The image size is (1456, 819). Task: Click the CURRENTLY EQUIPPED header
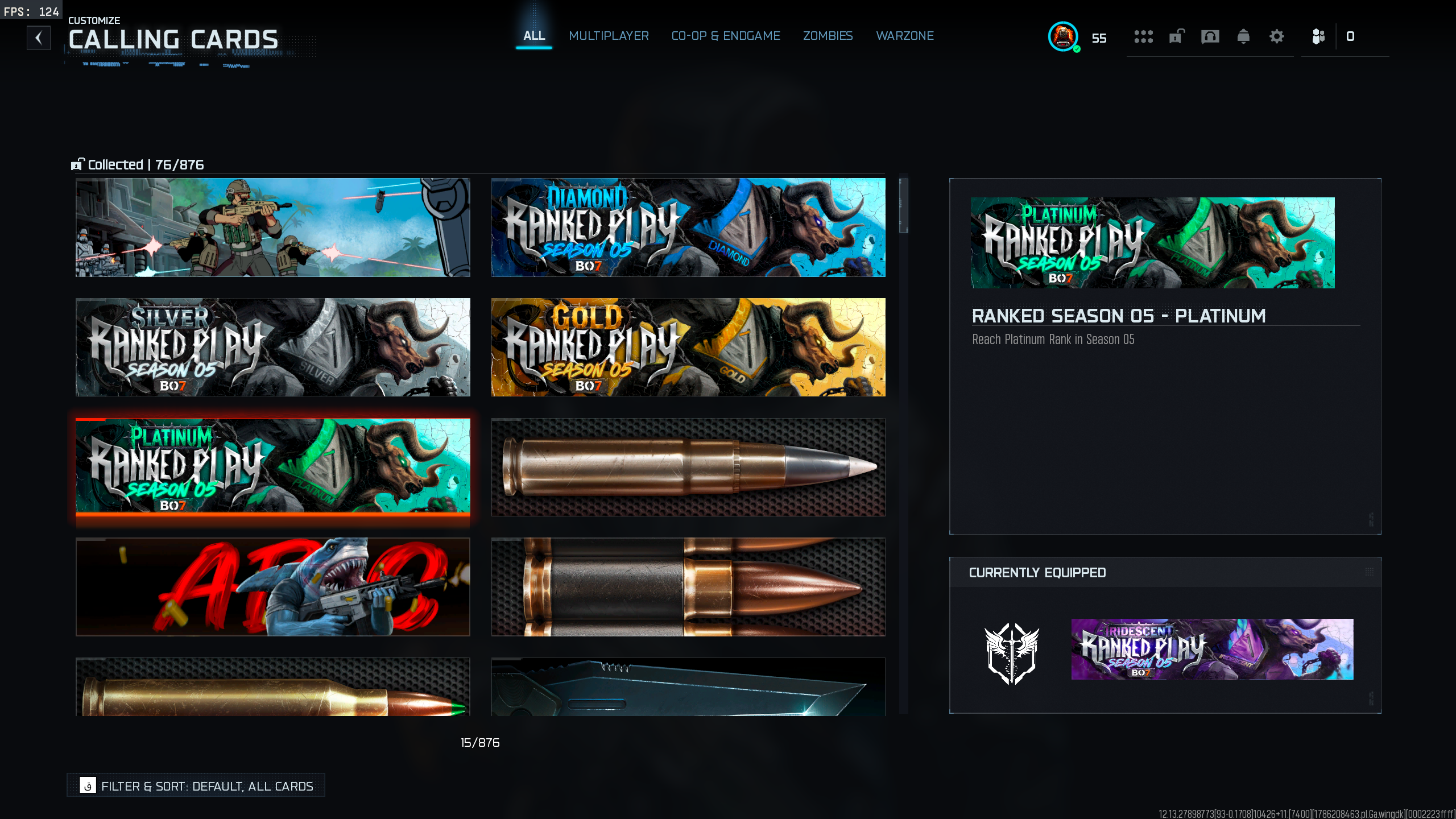coord(1037,573)
